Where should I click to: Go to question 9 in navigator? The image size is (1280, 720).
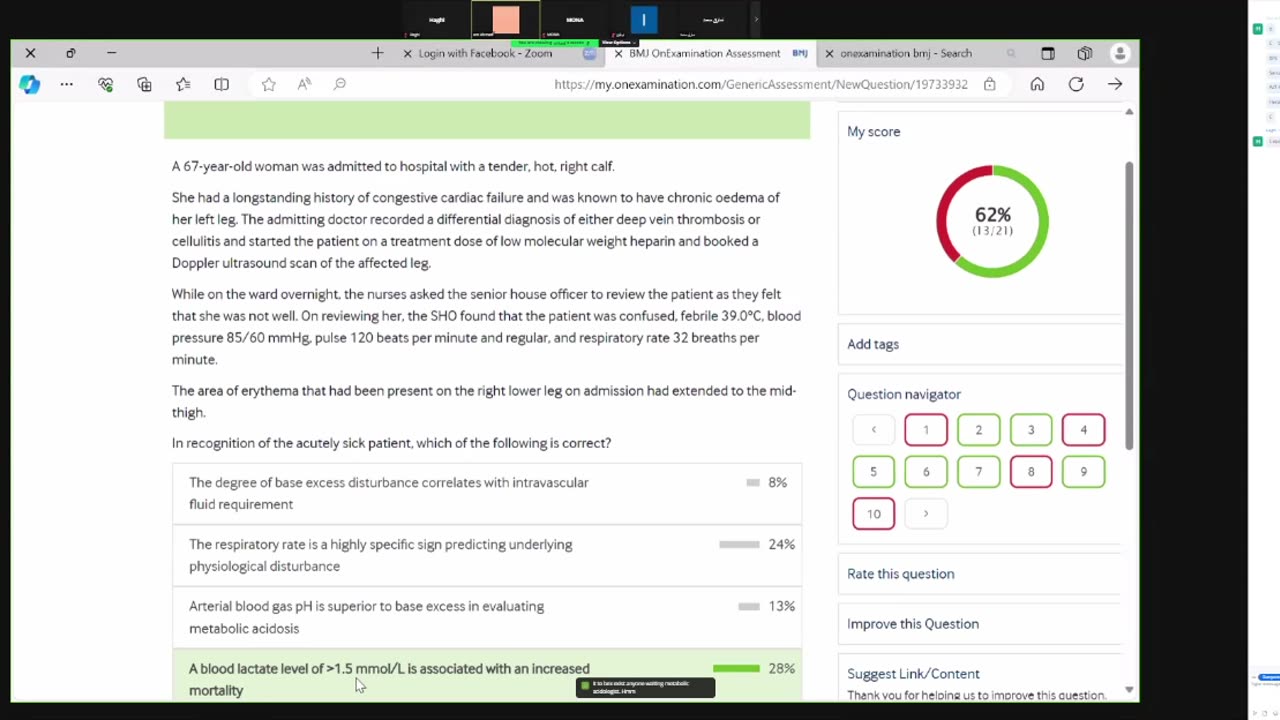click(x=1083, y=472)
